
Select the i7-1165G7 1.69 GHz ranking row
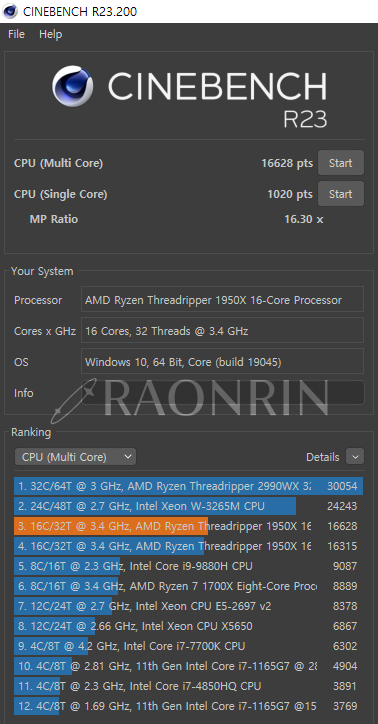click(188, 706)
